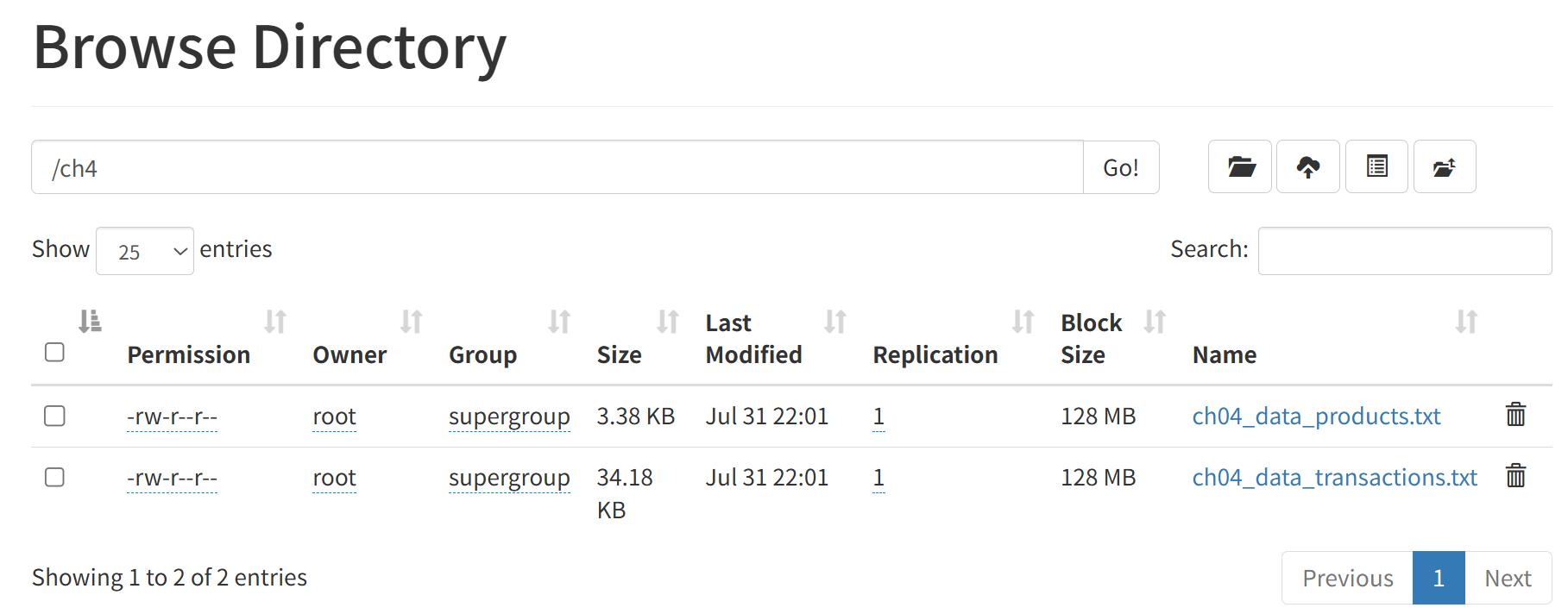Click the Next page button
The image size is (1568, 614).
pyautogui.click(x=1508, y=578)
